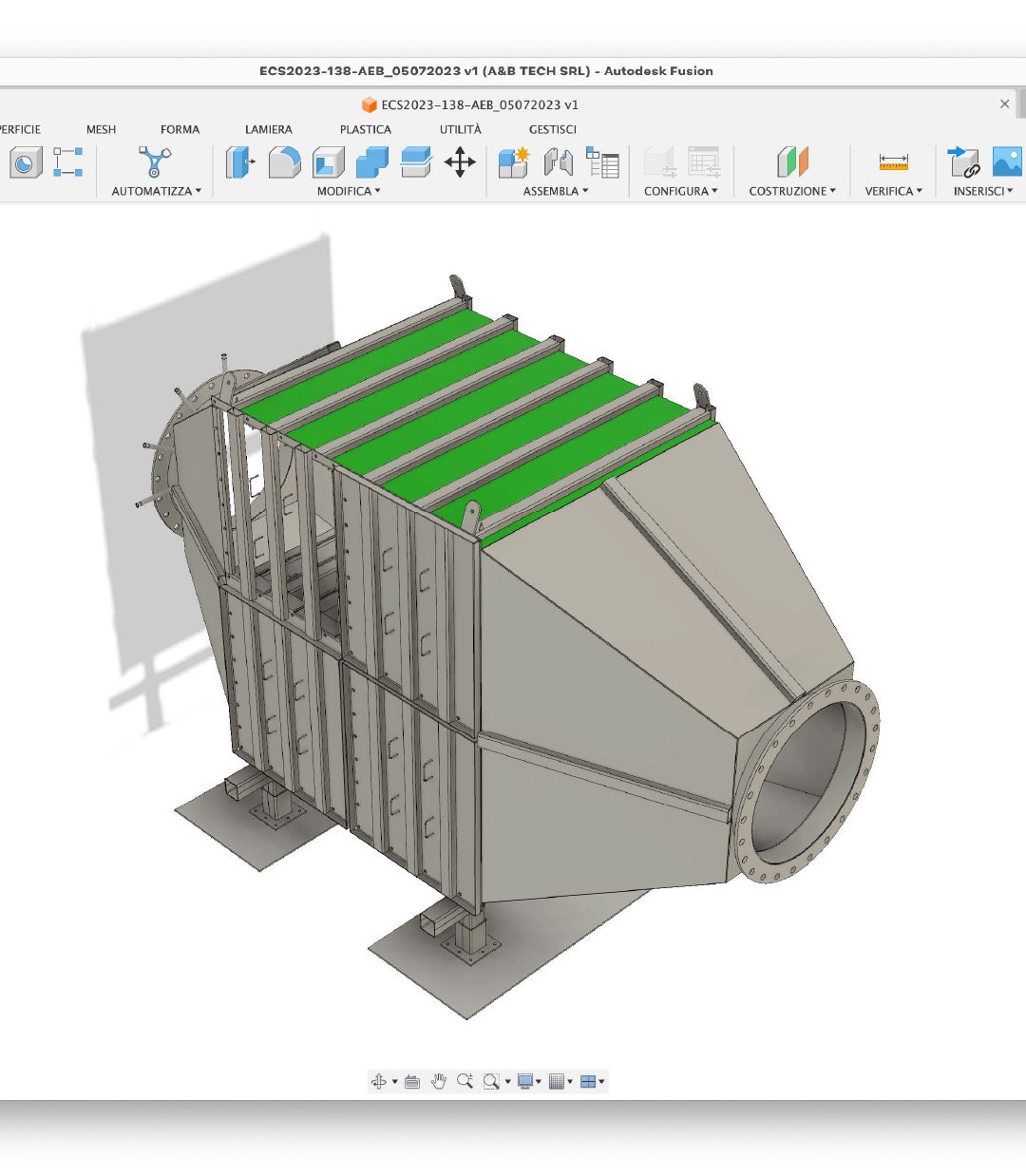Switch to the FORMA tab

tap(180, 129)
